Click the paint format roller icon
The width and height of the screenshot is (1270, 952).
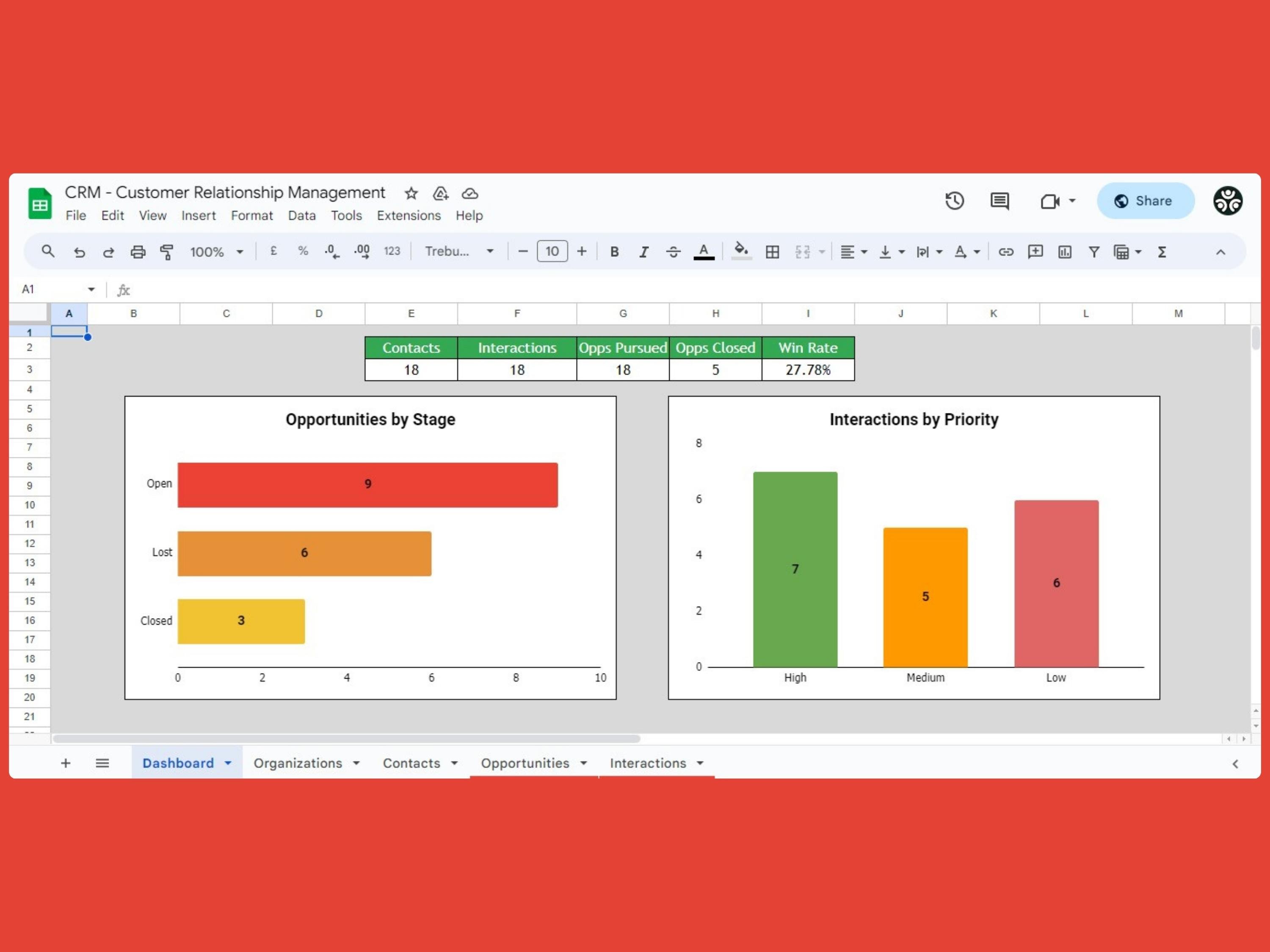coord(166,251)
